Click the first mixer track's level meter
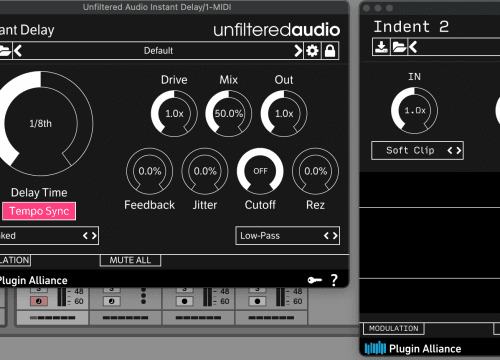Image resolution: width=500 pixels, height=360 pixels. tap(62, 297)
